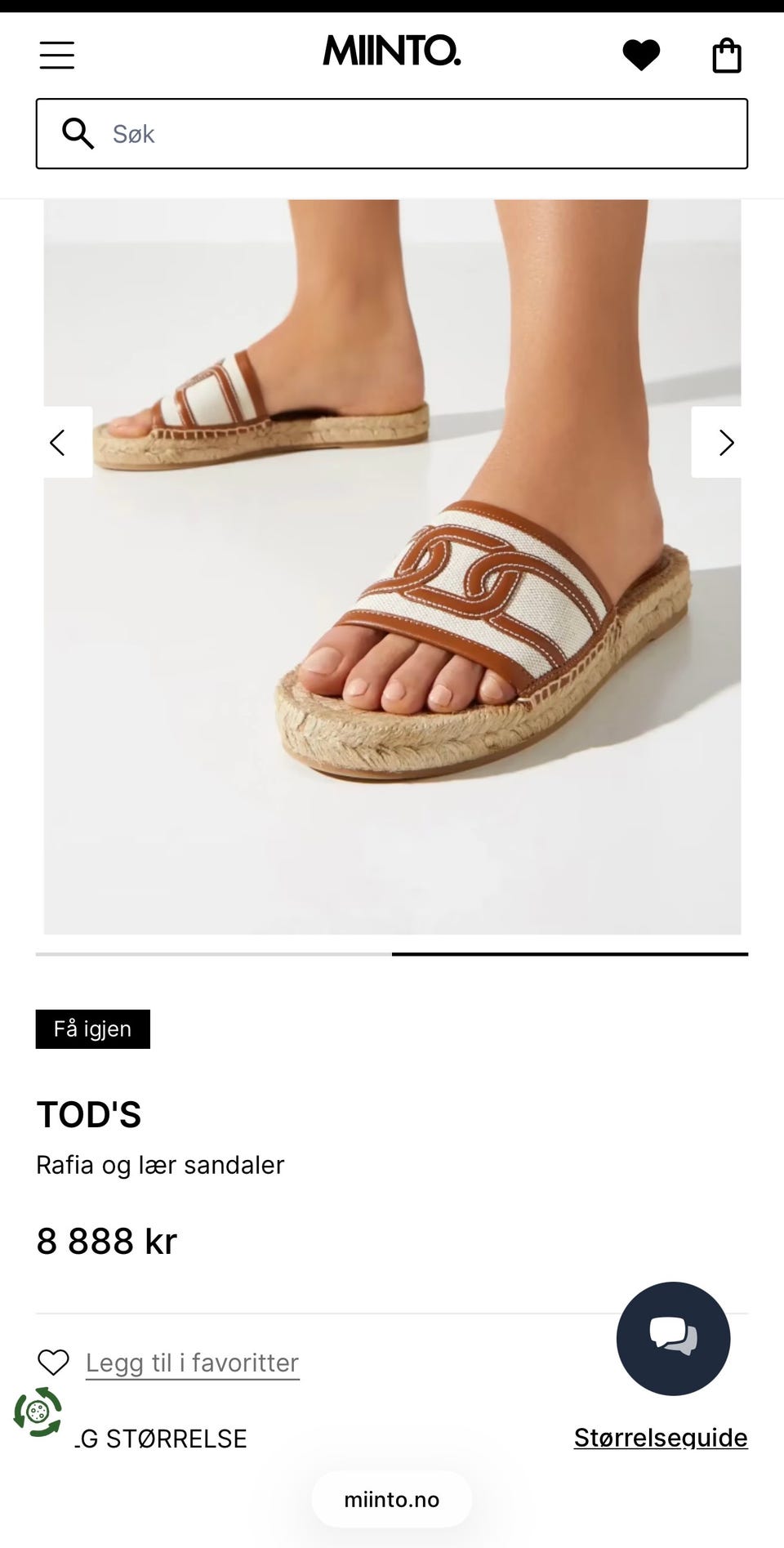Show previous product image

68,442
